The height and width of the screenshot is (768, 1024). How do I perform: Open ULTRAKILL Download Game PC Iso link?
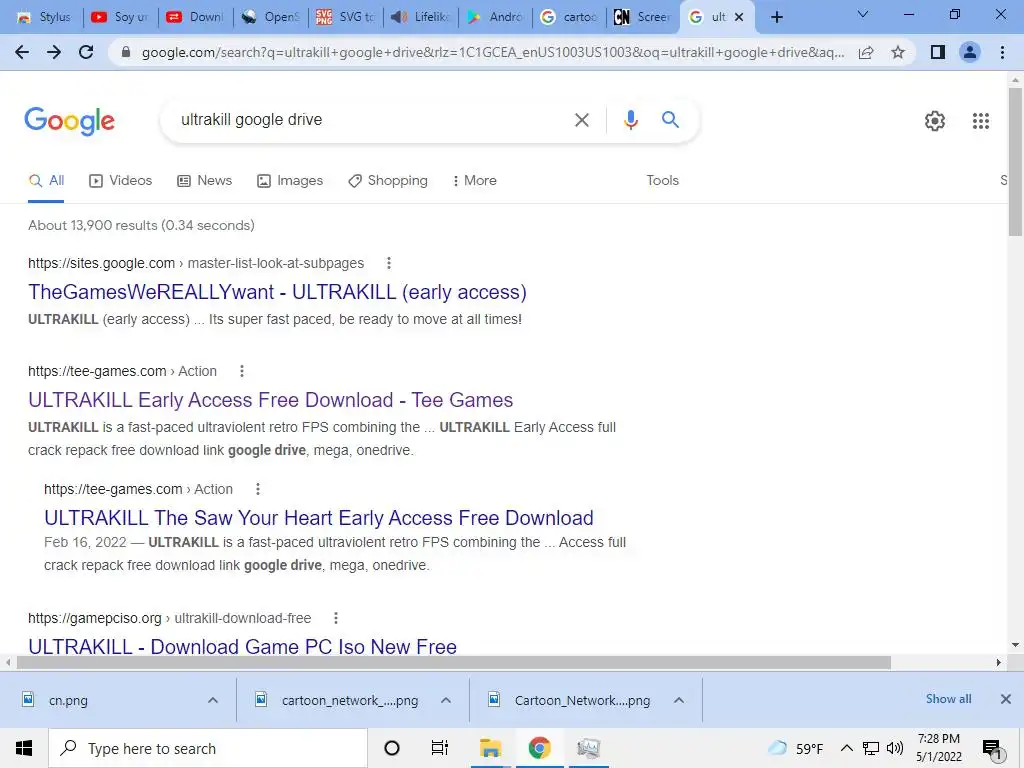[242, 647]
